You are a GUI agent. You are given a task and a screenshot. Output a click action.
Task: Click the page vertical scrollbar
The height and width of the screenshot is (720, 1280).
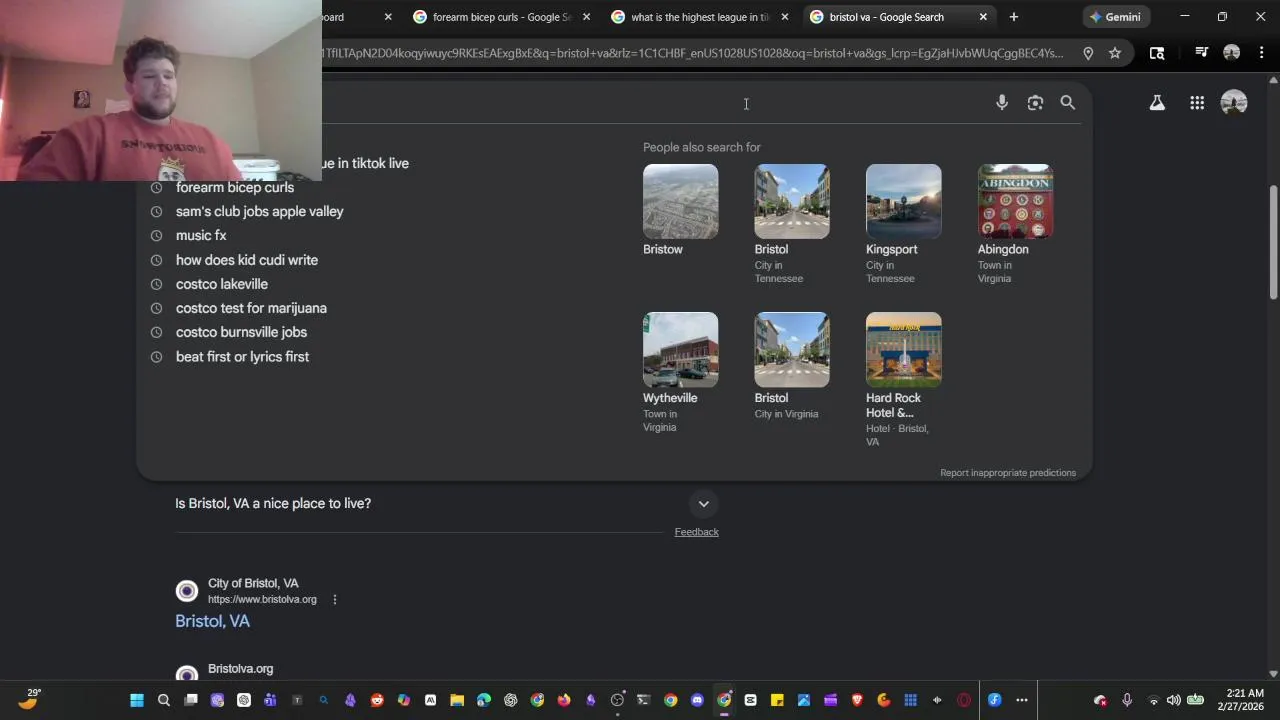pyautogui.click(x=1273, y=243)
